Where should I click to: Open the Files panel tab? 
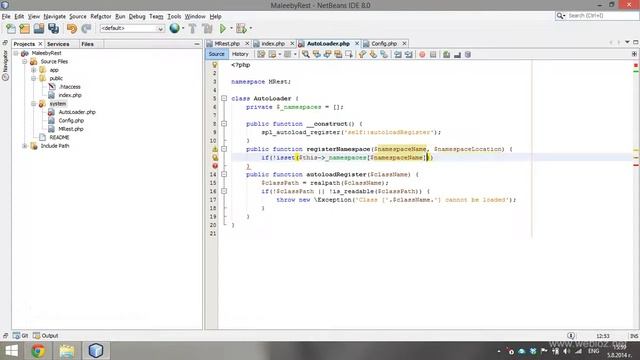coord(87,44)
